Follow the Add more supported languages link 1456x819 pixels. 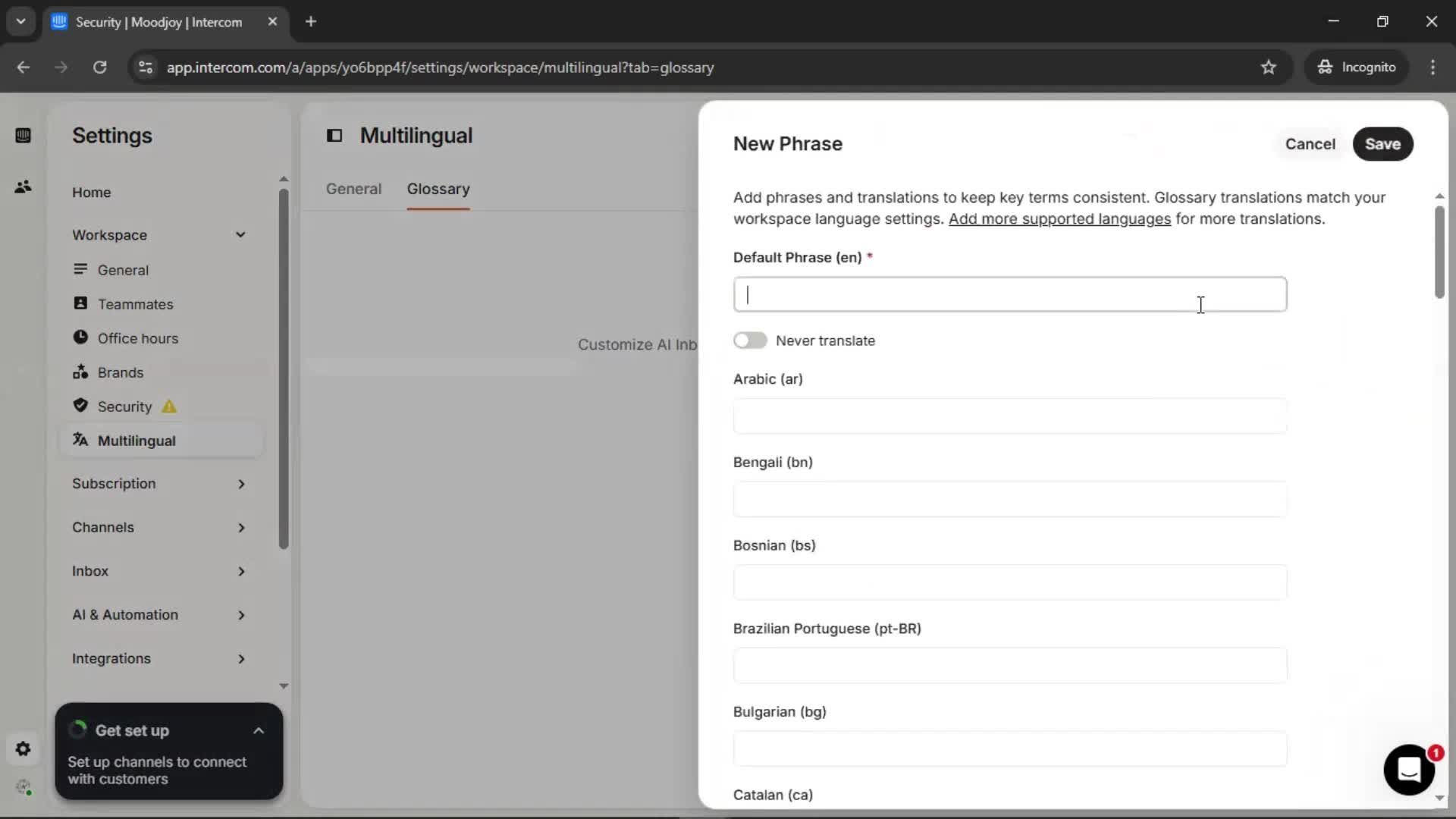click(x=1059, y=219)
